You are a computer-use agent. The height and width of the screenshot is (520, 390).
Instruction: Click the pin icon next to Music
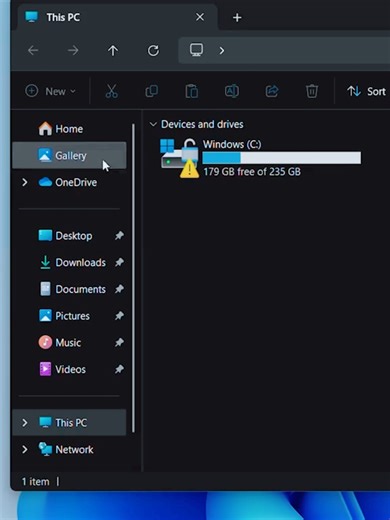coord(119,342)
